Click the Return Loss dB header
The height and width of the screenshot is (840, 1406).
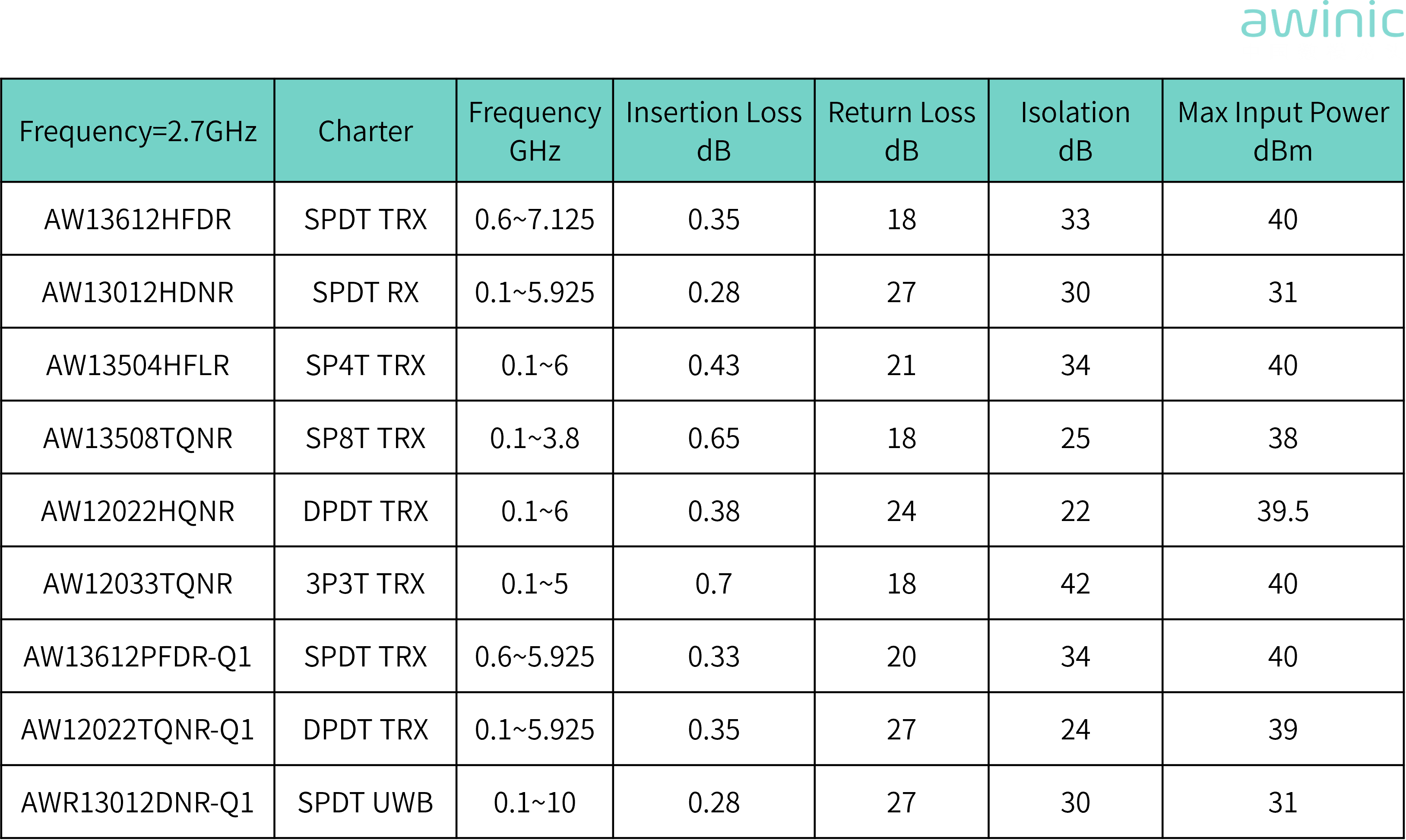click(902, 131)
